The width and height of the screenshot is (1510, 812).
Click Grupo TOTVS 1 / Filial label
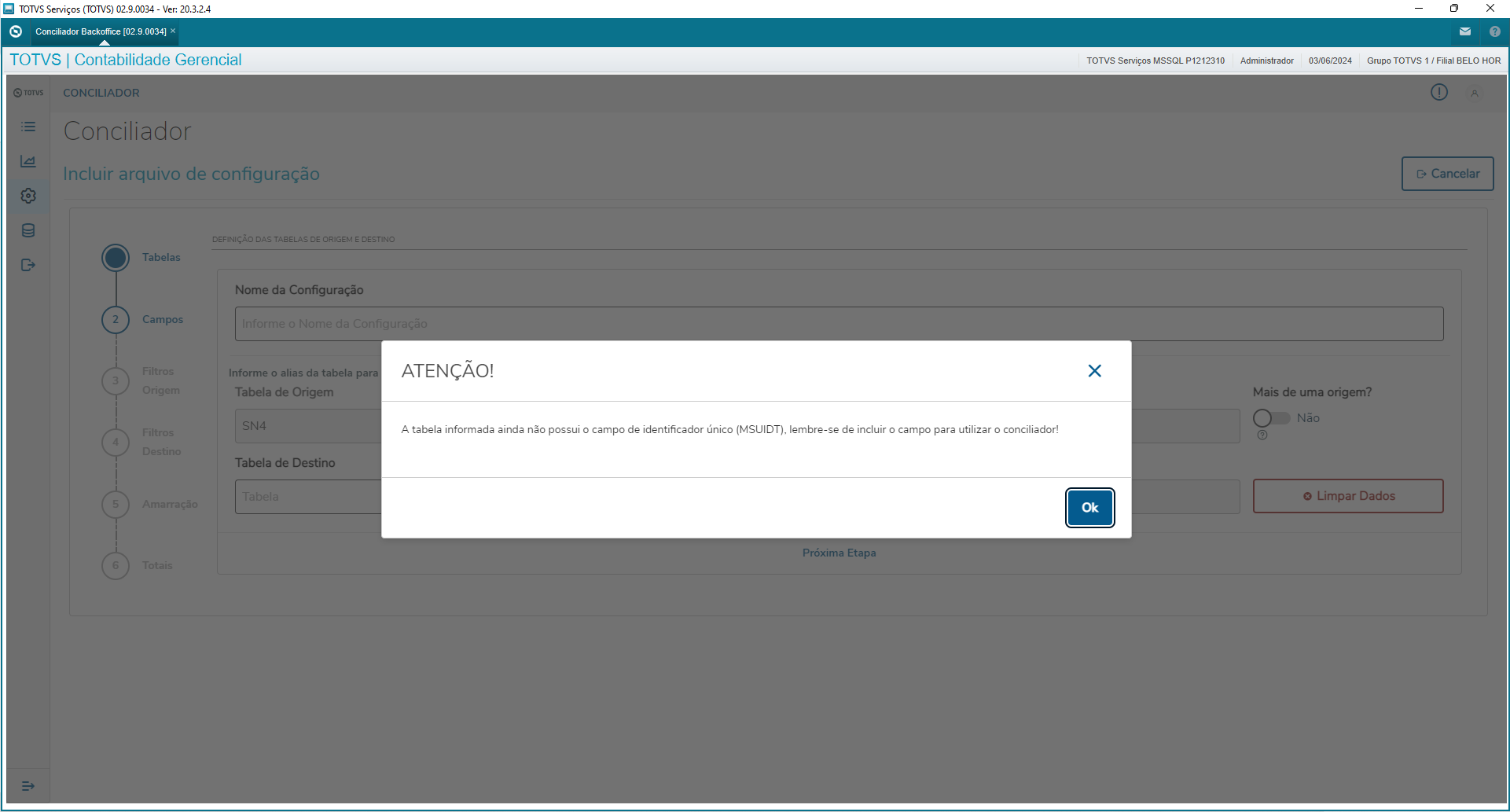point(1434,61)
